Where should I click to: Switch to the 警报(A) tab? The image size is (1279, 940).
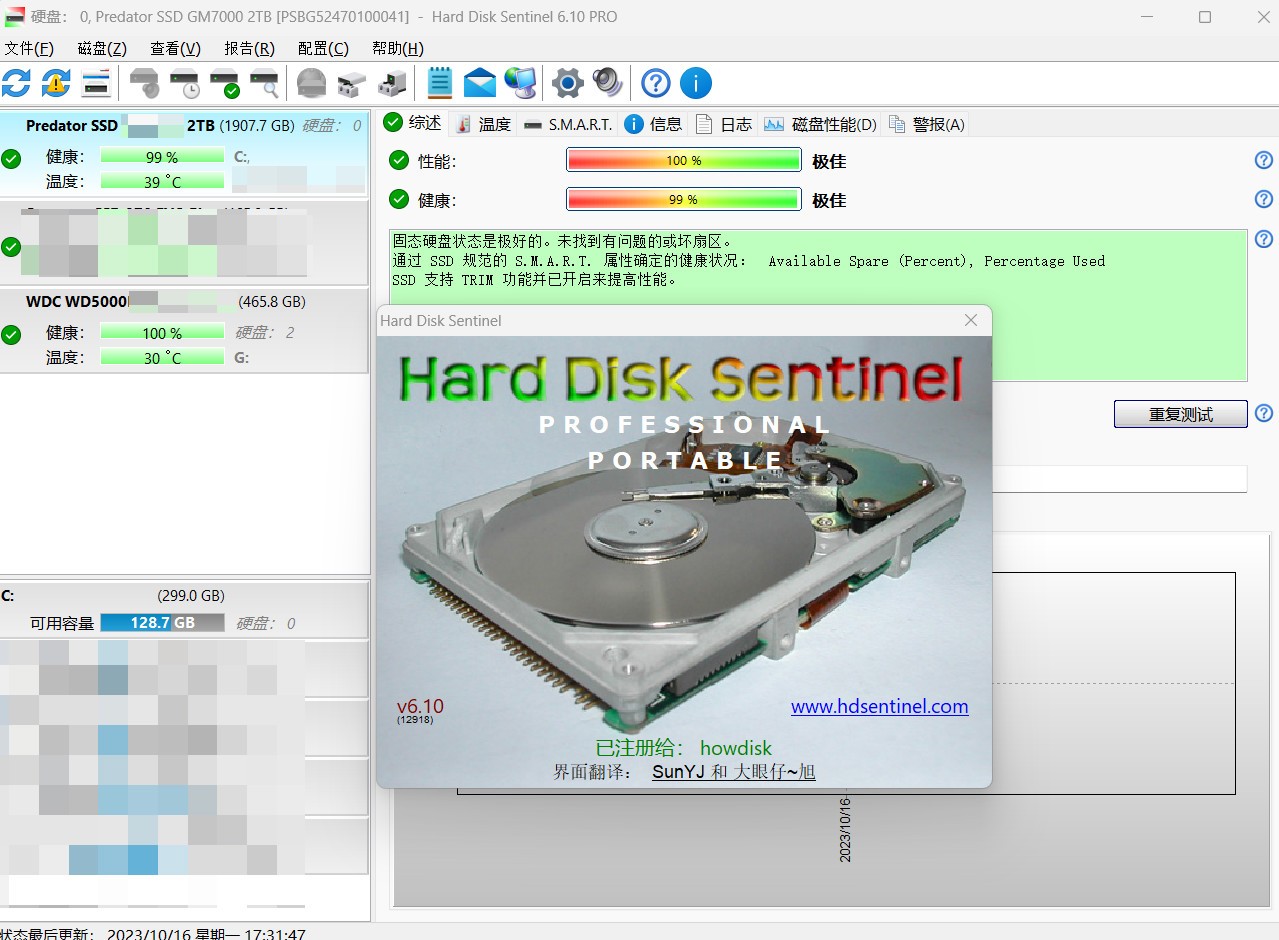927,124
